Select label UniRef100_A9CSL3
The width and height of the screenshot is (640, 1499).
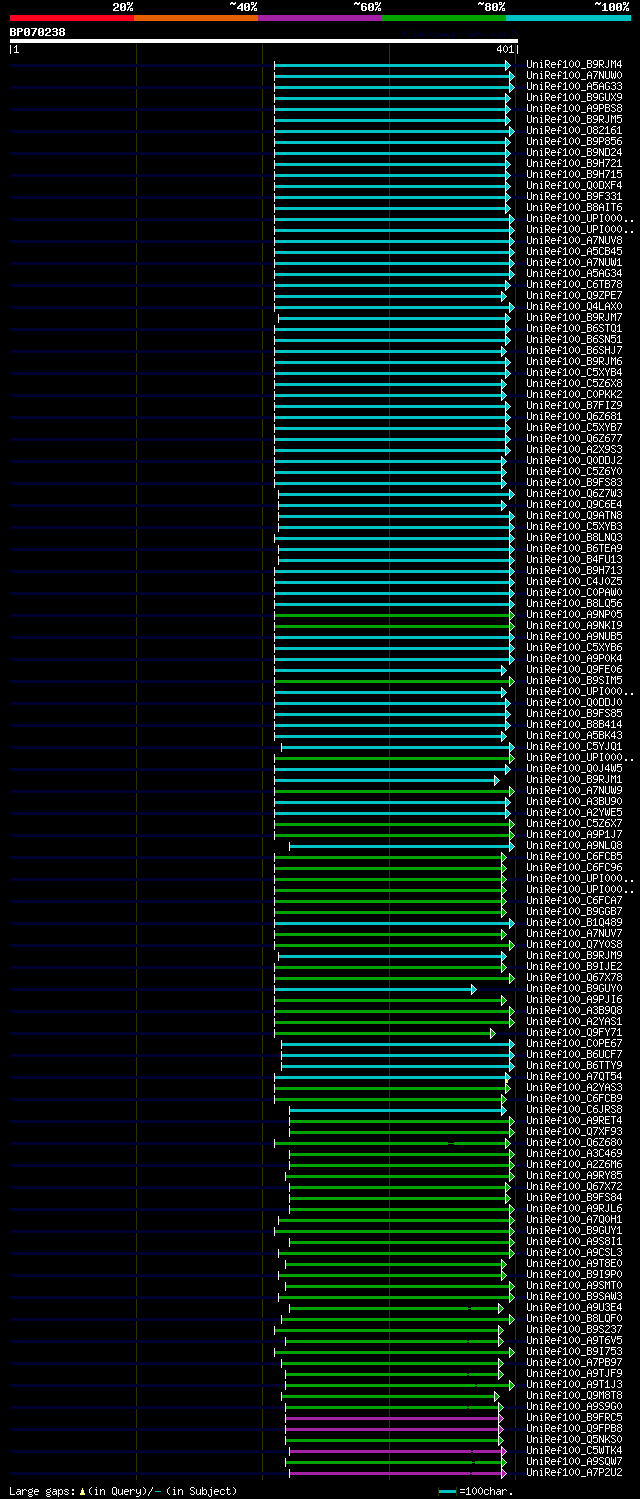click(x=575, y=1253)
